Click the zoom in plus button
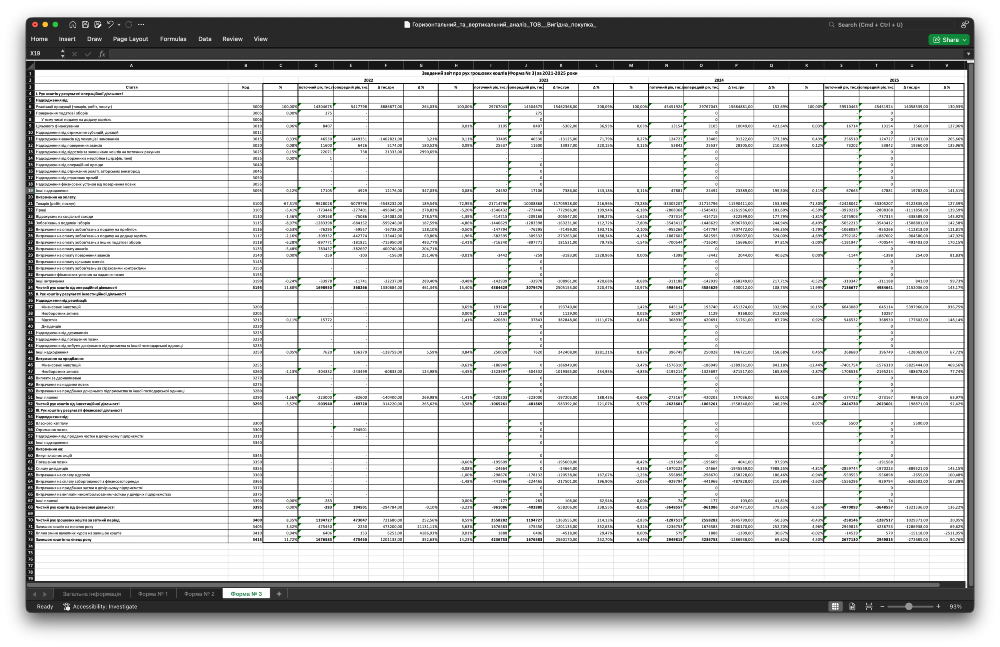 click(938, 607)
